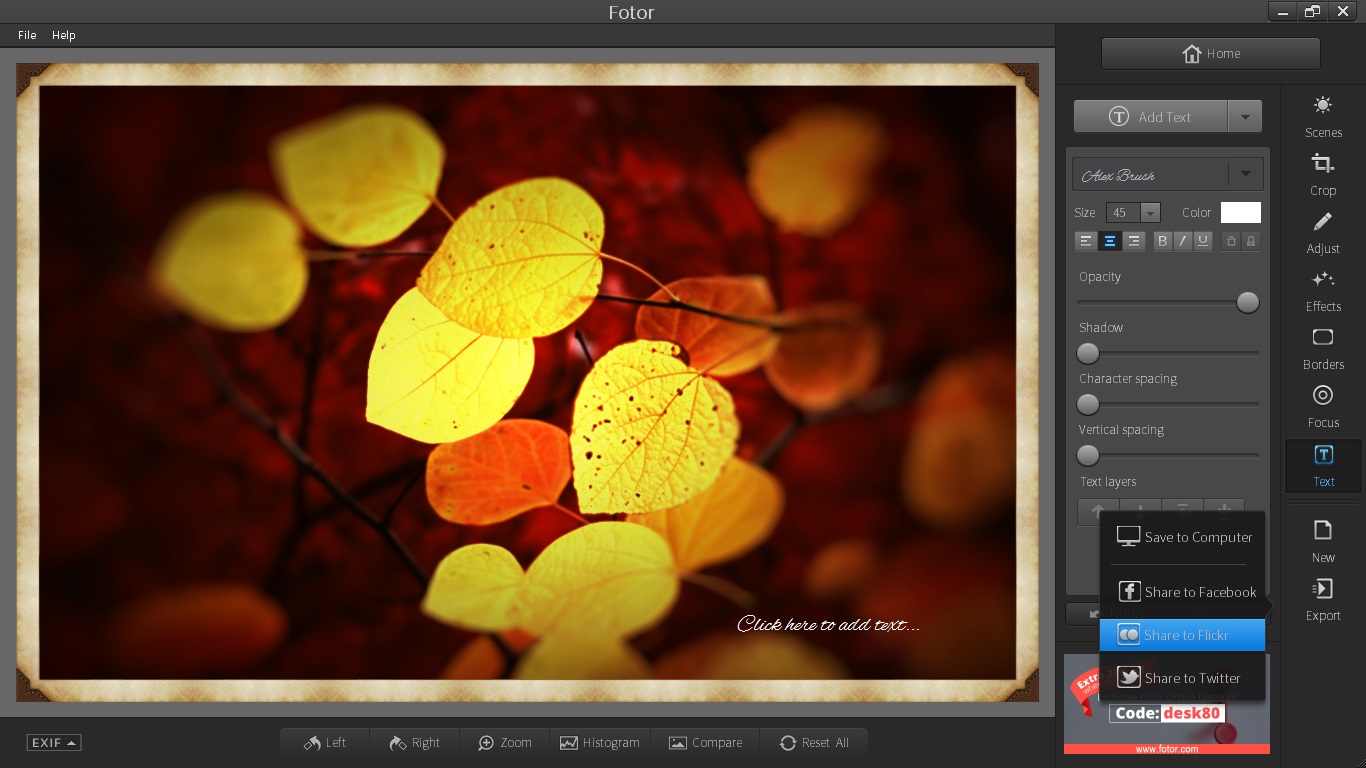The height and width of the screenshot is (768, 1366).
Task: Toggle italic formatting
Action: (x=1182, y=241)
